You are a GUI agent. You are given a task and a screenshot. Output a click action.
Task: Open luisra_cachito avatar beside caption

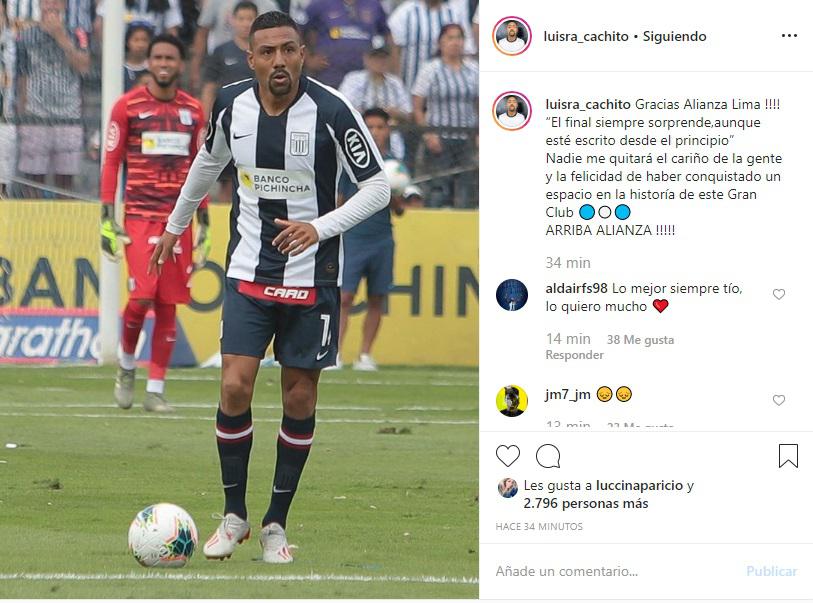click(x=512, y=111)
